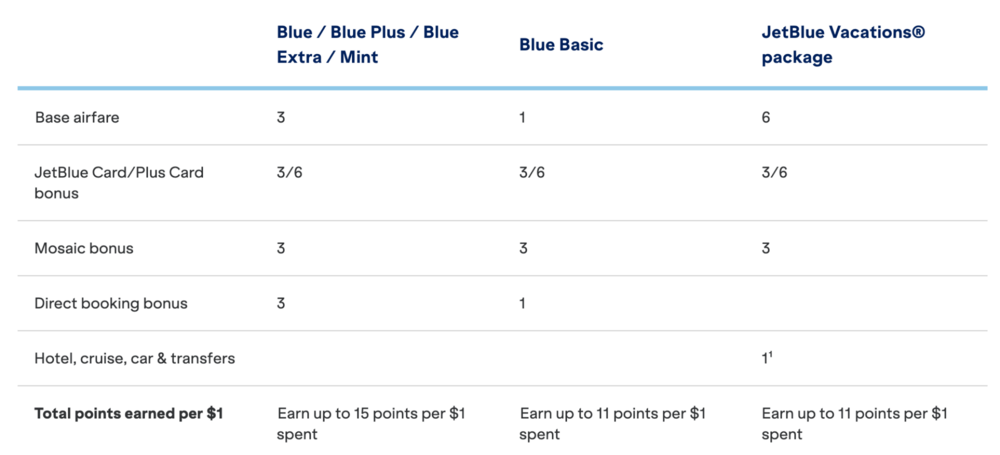Click the "JetBlue Vacations® package" column header
1000x455 pixels.
pos(843,45)
